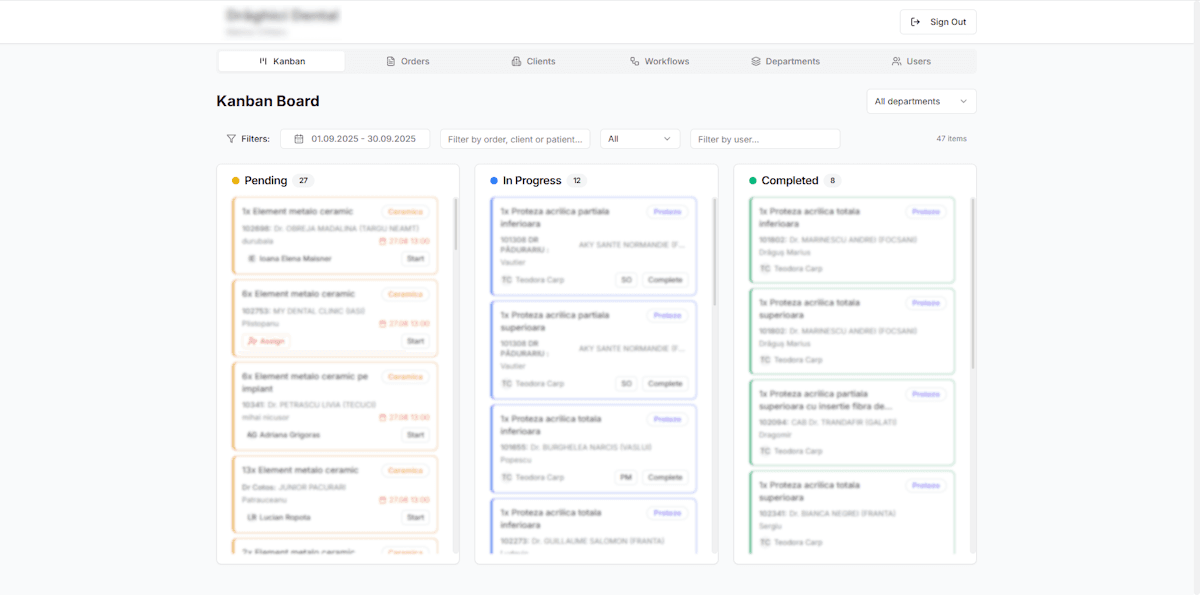Click the calendar icon in date range
Image resolution: width=1200 pixels, height=595 pixels.
pos(299,139)
